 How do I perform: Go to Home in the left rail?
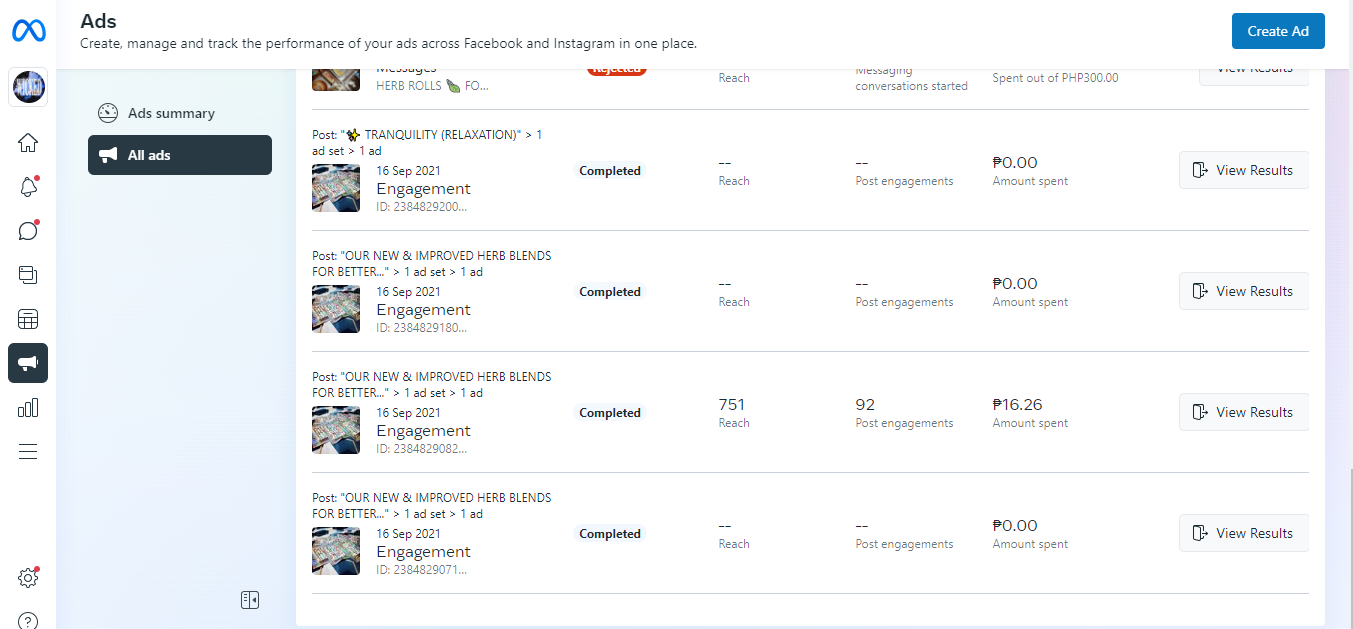[28, 143]
